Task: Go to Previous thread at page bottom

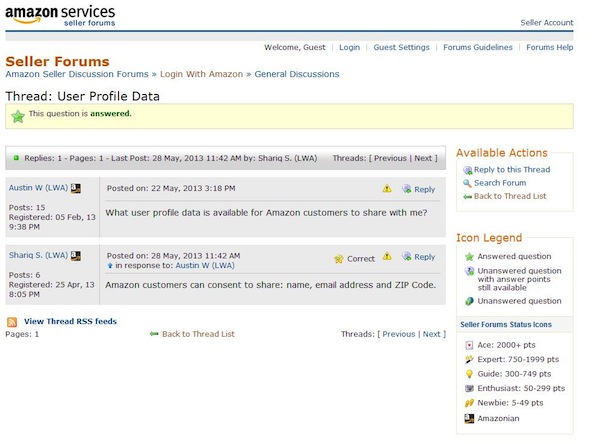Action: coord(399,334)
